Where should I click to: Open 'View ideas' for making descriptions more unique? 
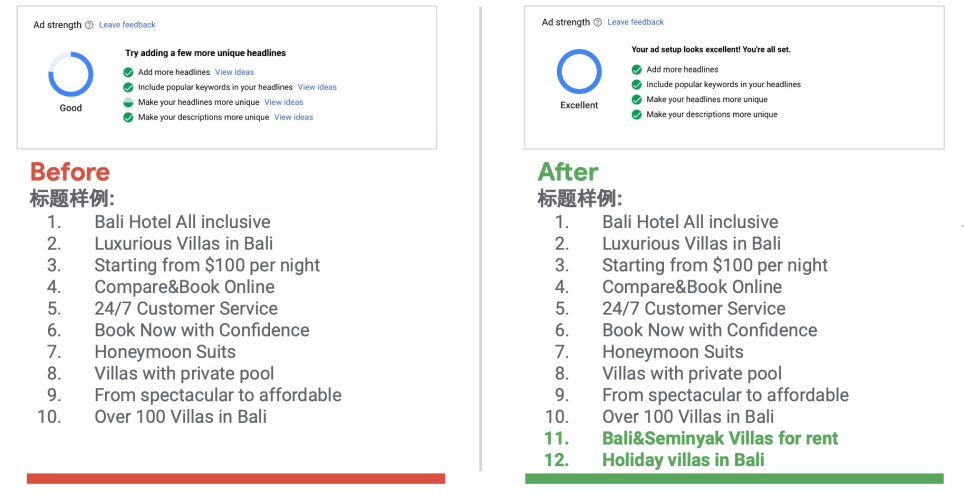pos(293,117)
